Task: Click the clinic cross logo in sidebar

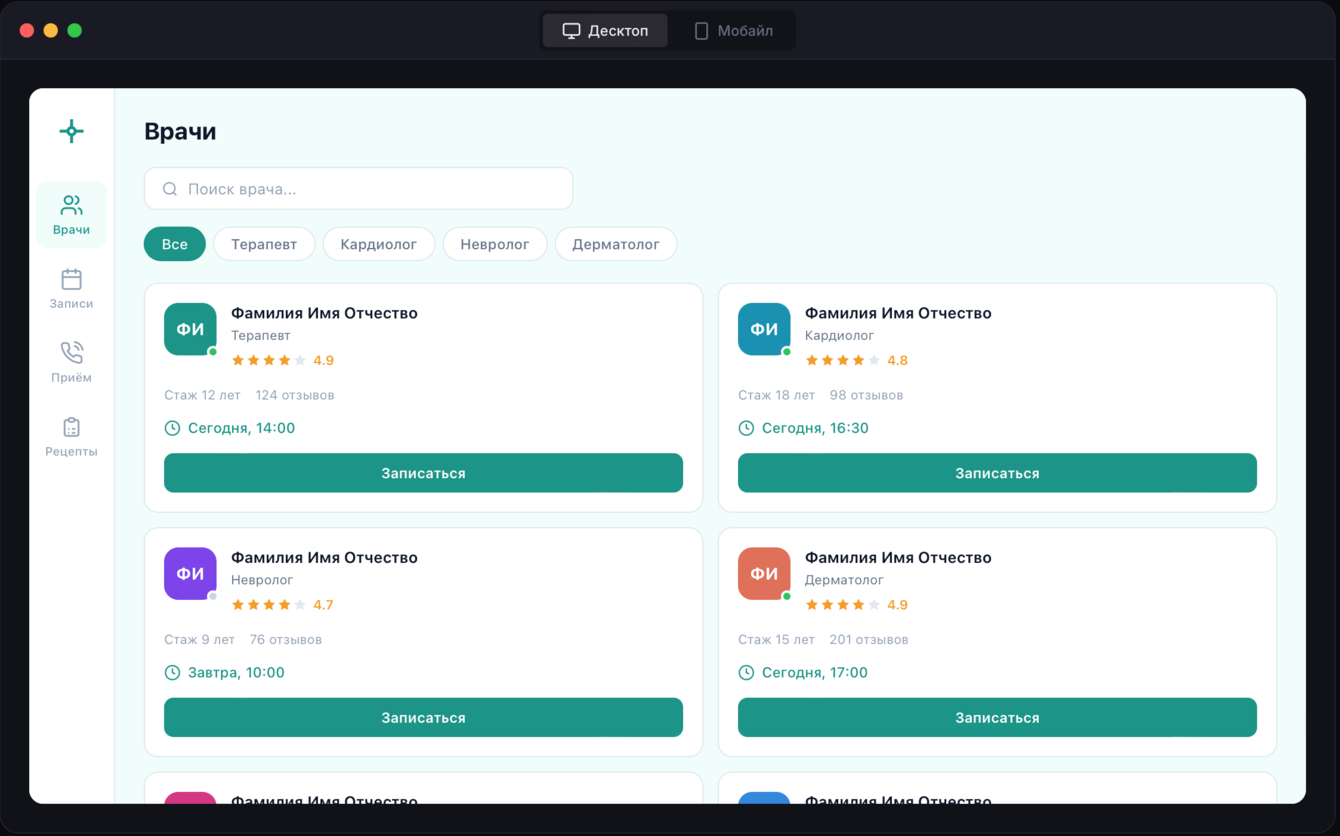Action: coord(71,131)
